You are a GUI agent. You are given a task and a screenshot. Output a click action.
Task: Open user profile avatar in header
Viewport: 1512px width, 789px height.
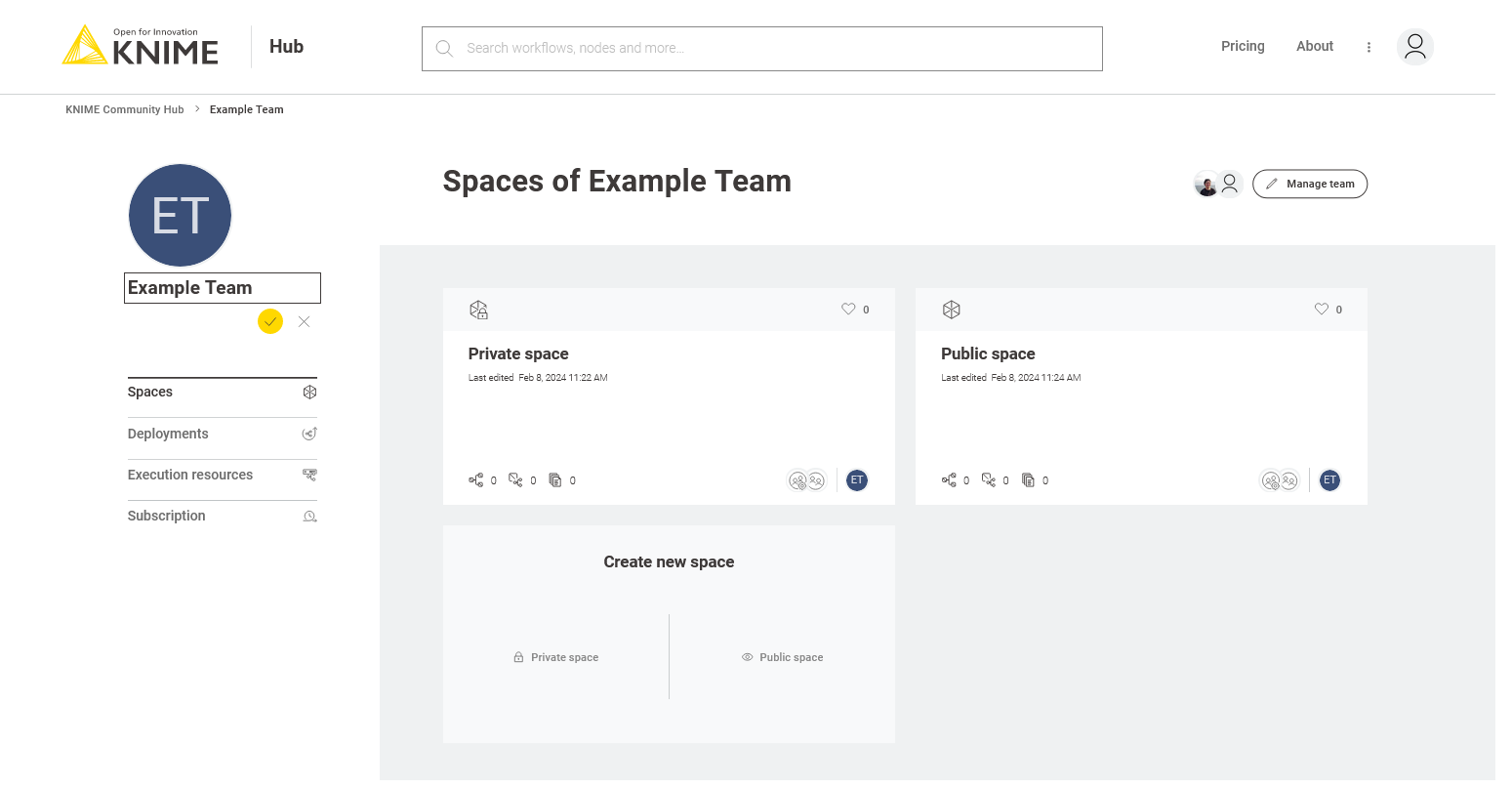click(x=1414, y=47)
